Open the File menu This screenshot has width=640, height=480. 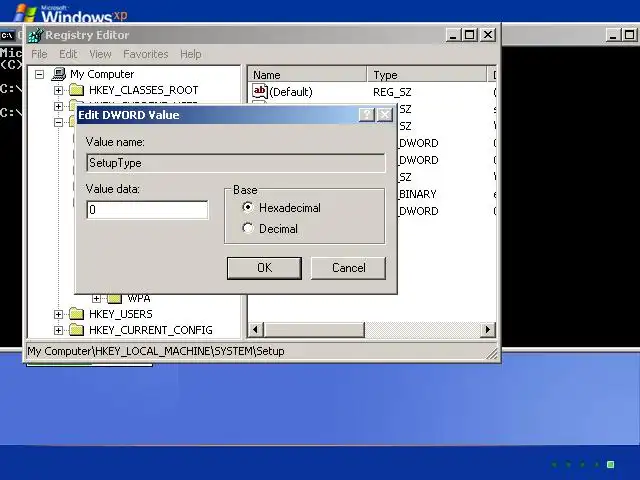[x=39, y=54]
